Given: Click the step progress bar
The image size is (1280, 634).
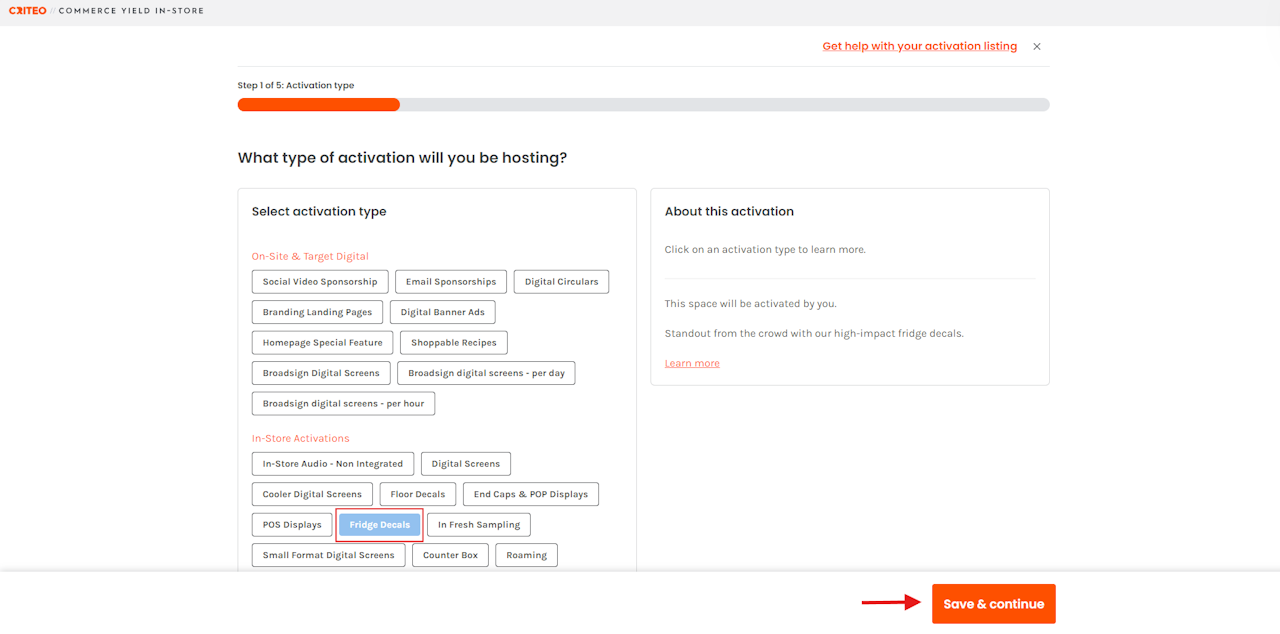Looking at the screenshot, I should (643, 105).
